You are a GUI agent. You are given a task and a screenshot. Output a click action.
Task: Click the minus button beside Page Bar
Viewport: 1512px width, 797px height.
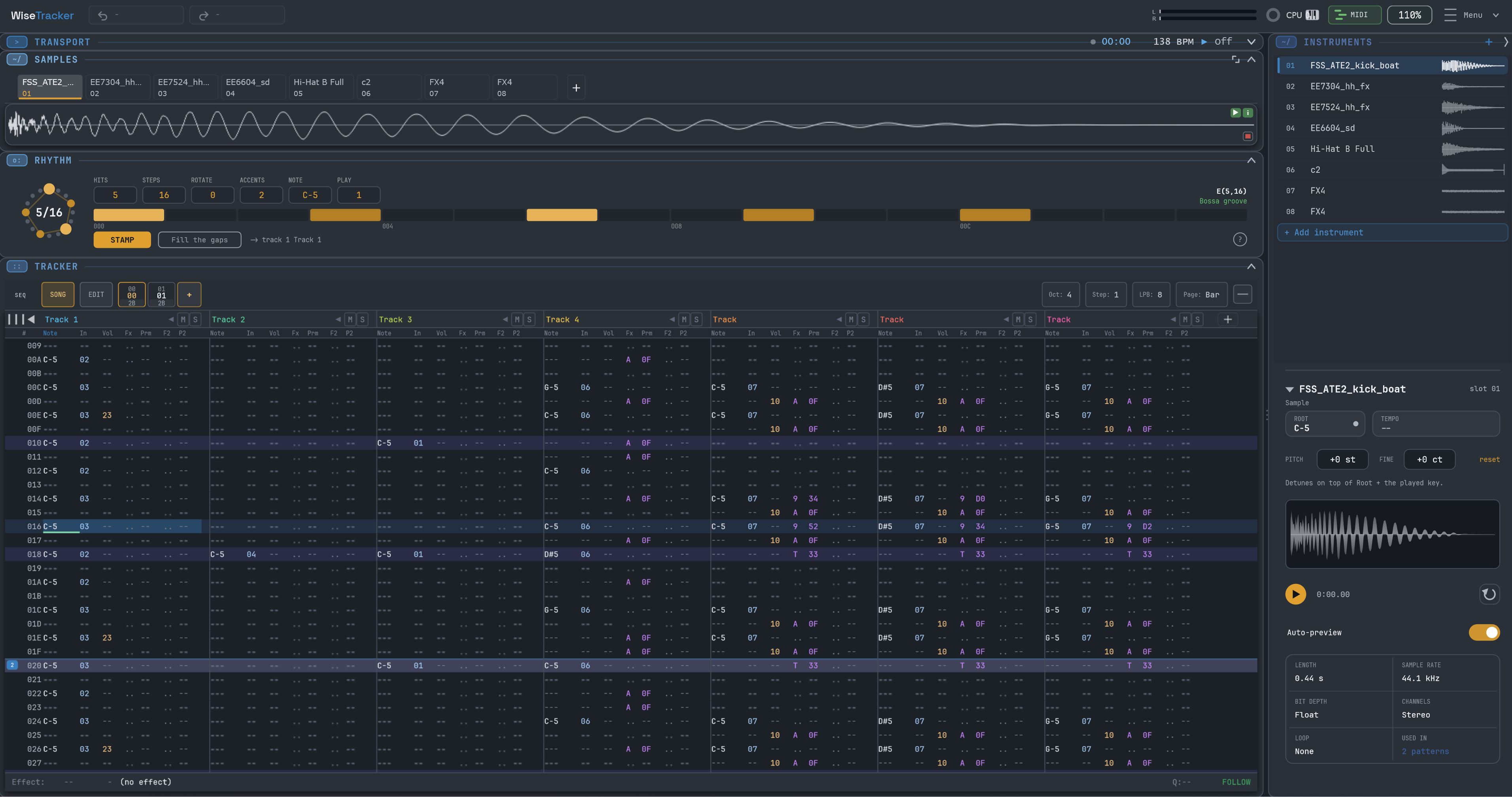[1243, 295]
